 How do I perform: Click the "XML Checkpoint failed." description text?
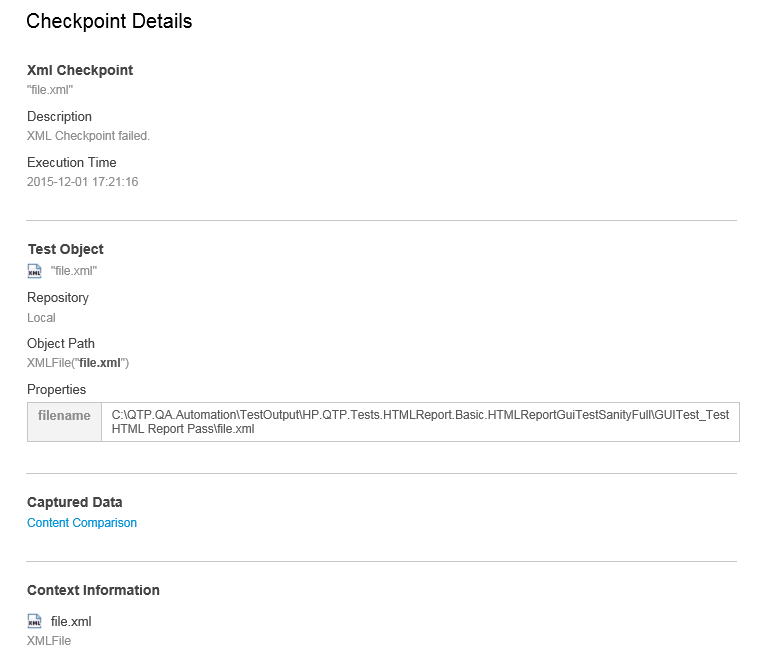88,136
